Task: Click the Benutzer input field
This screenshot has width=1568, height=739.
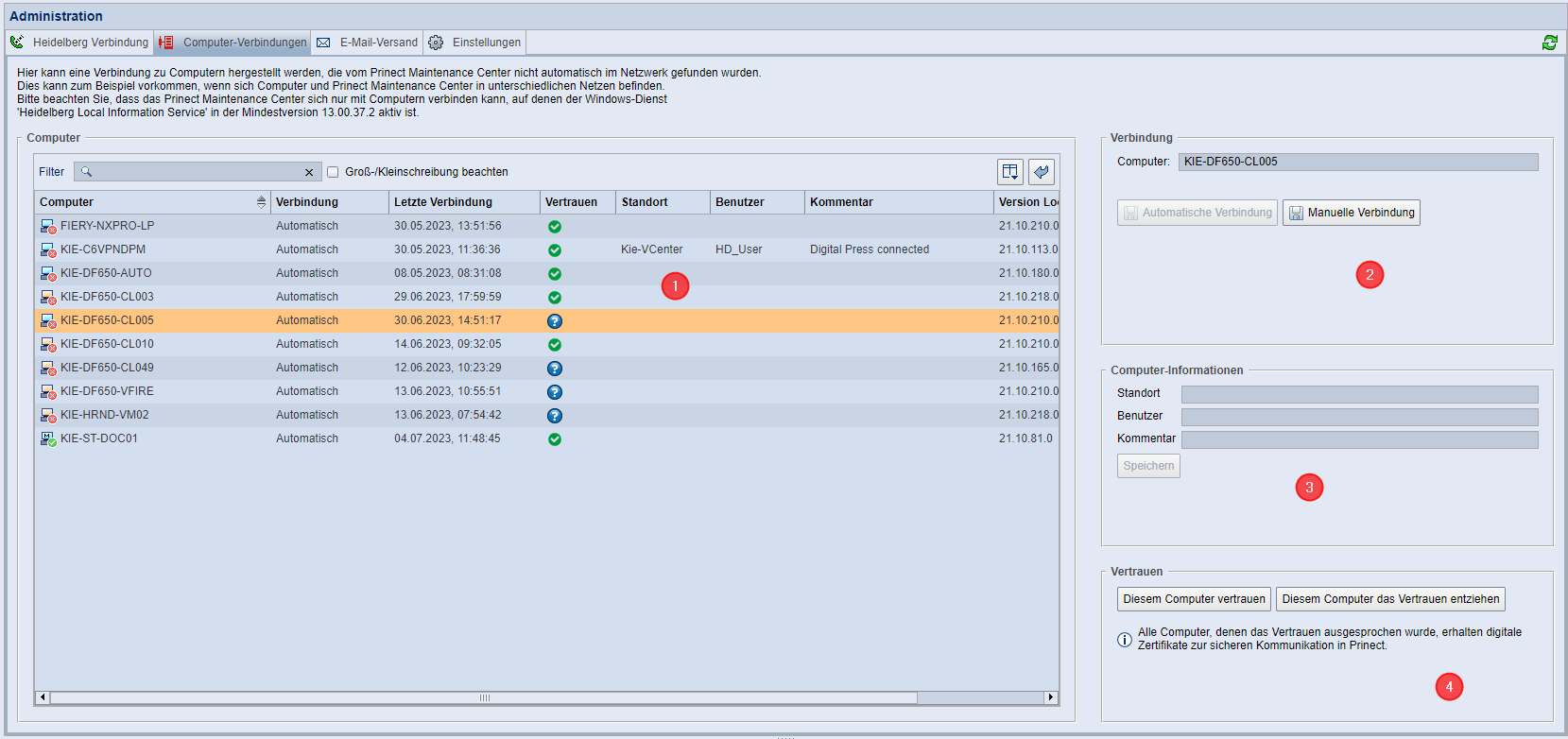Action: (x=1359, y=417)
